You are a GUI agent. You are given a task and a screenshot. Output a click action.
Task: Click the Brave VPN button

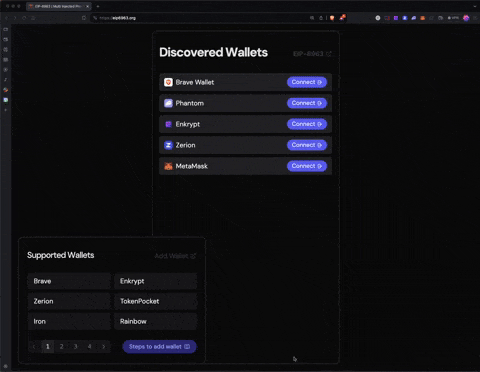[x=453, y=18]
